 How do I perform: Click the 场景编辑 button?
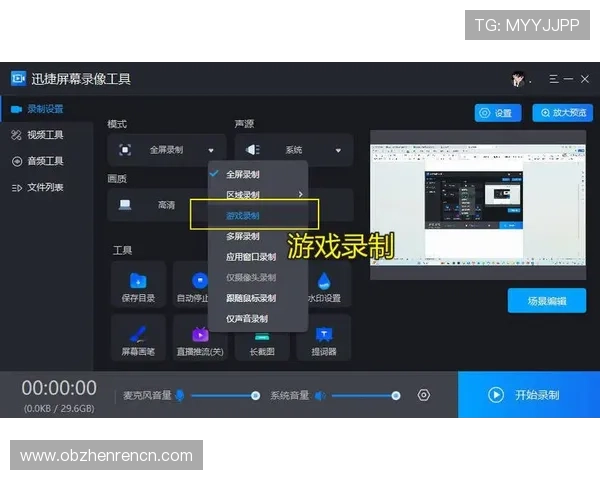coord(547,301)
